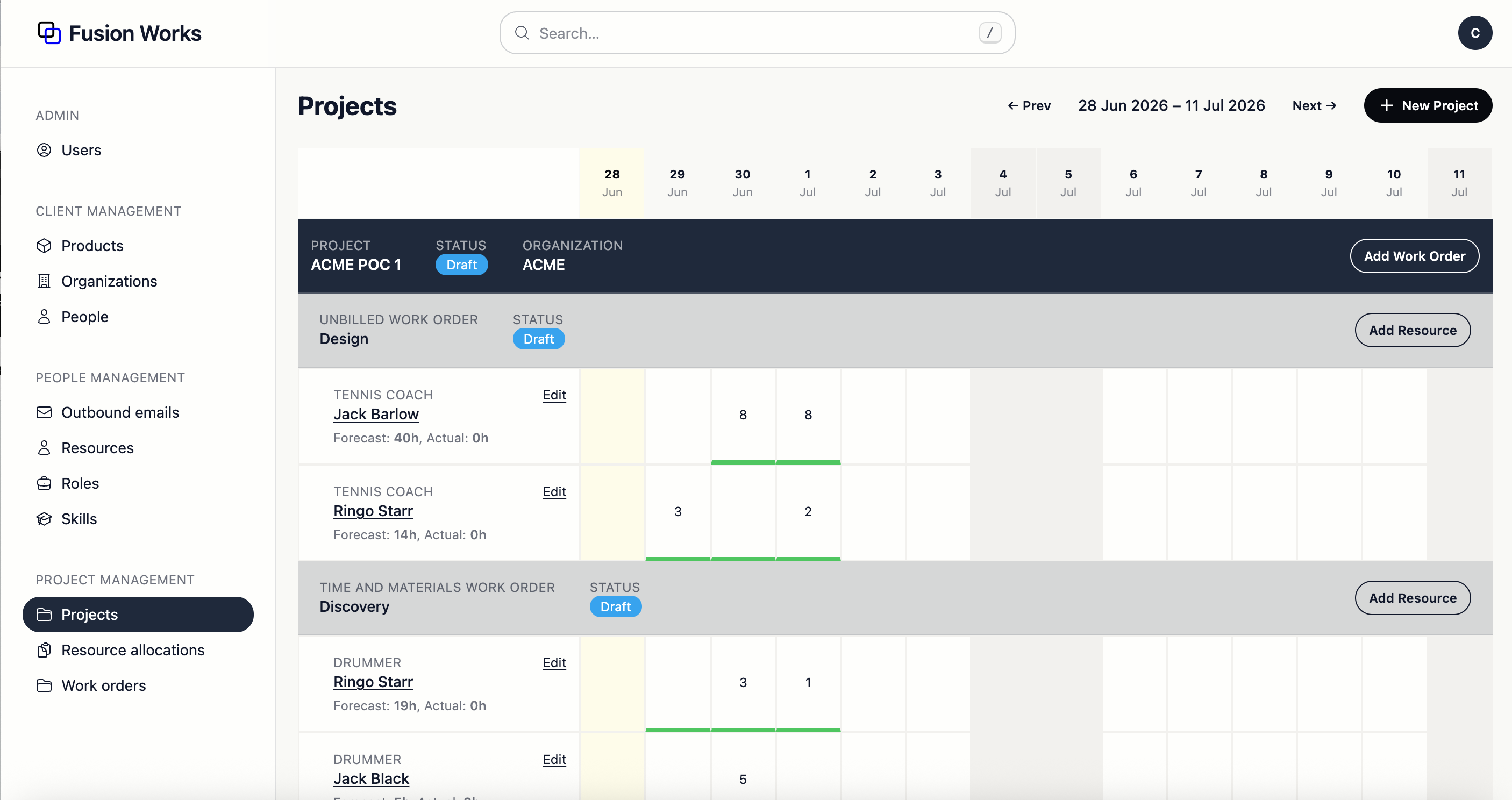Click the Design work order Draft badge

click(x=538, y=339)
